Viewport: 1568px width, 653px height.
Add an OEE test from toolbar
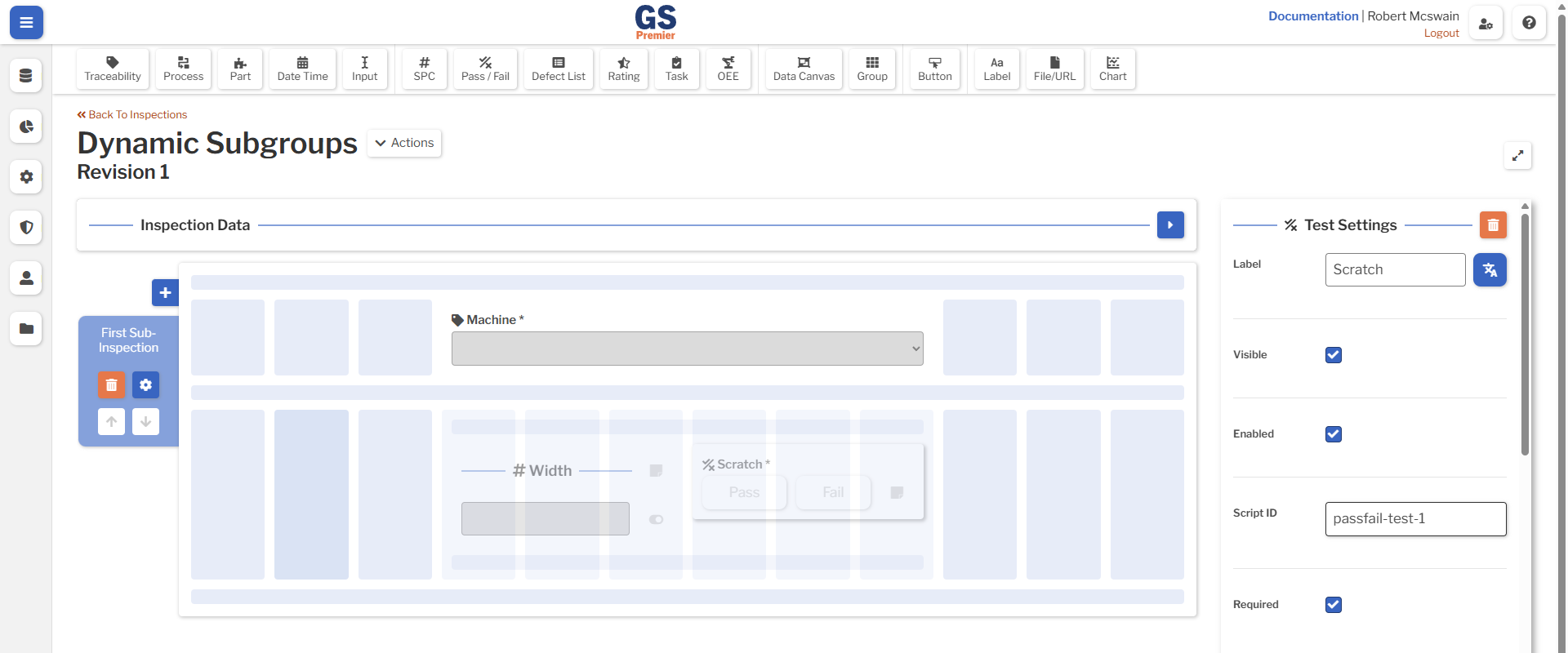click(728, 69)
